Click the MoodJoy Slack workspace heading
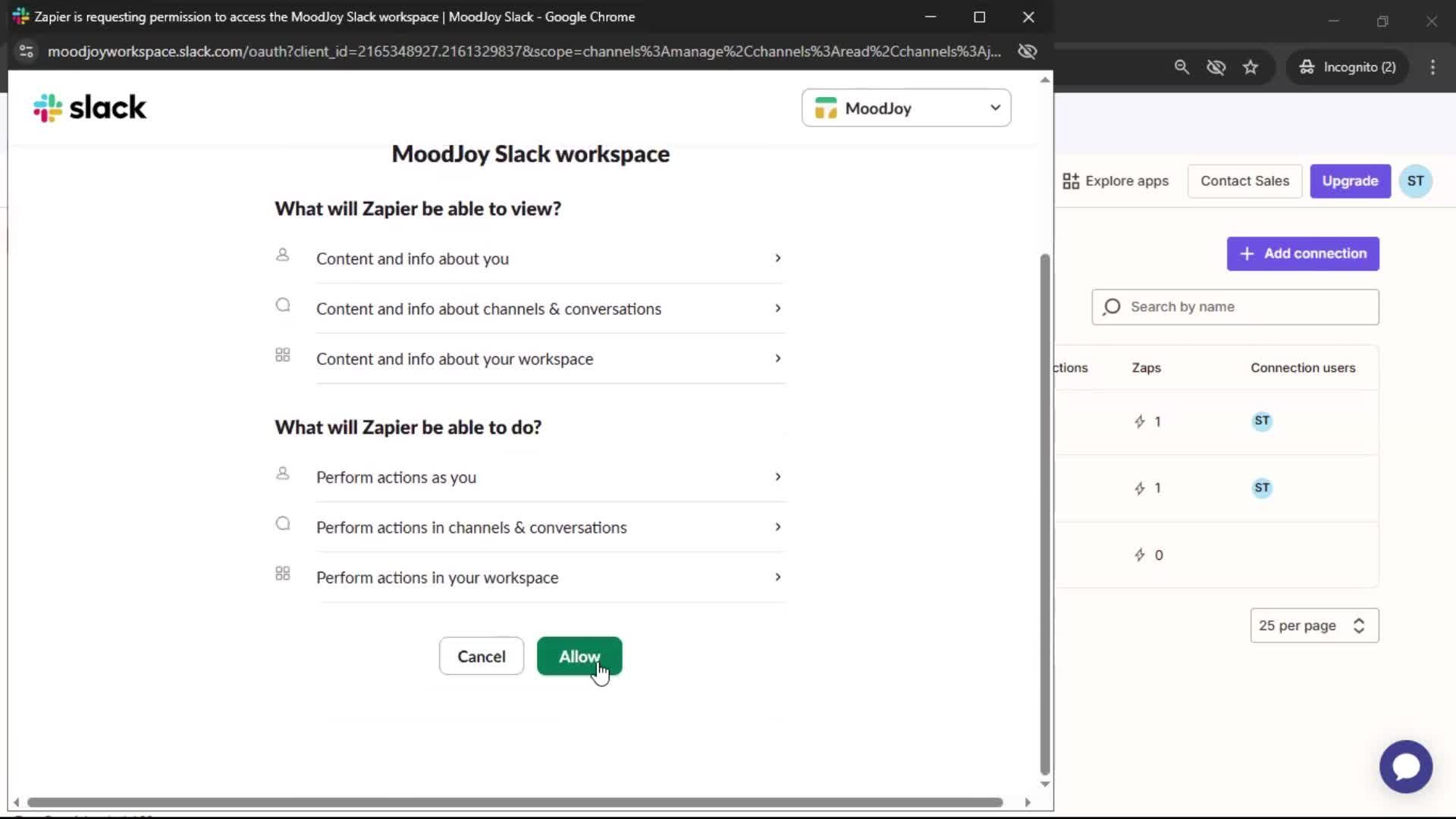The image size is (1456, 819). [x=530, y=154]
